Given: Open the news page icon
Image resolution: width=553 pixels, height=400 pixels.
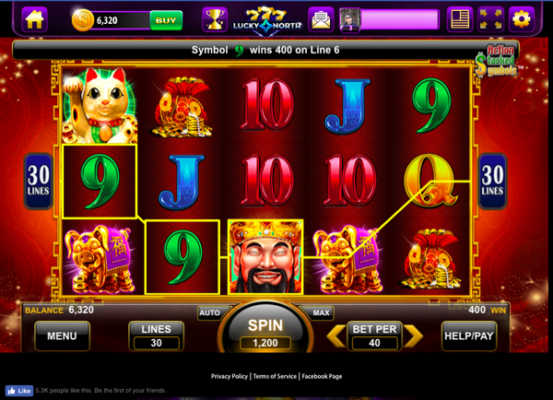Looking at the screenshot, I should click(x=460, y=20).
